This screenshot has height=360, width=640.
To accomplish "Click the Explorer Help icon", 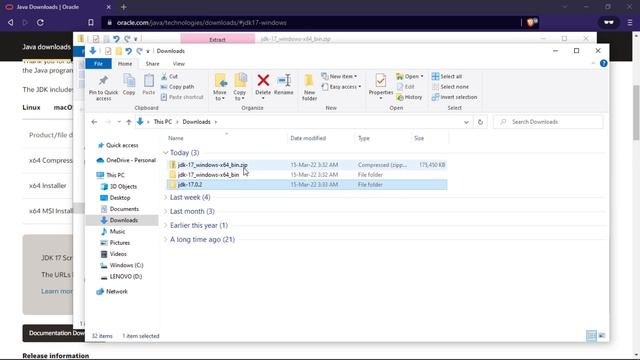I will [x=604, y=63].
